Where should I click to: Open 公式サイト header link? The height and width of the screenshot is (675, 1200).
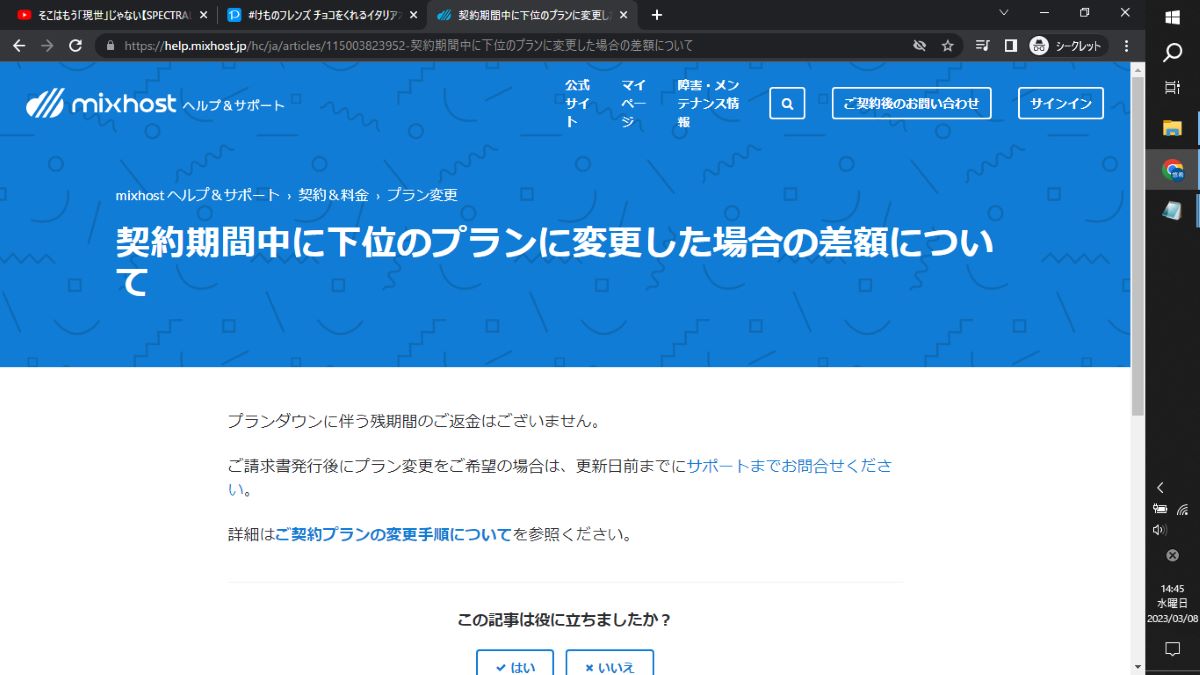click(578, 103)
